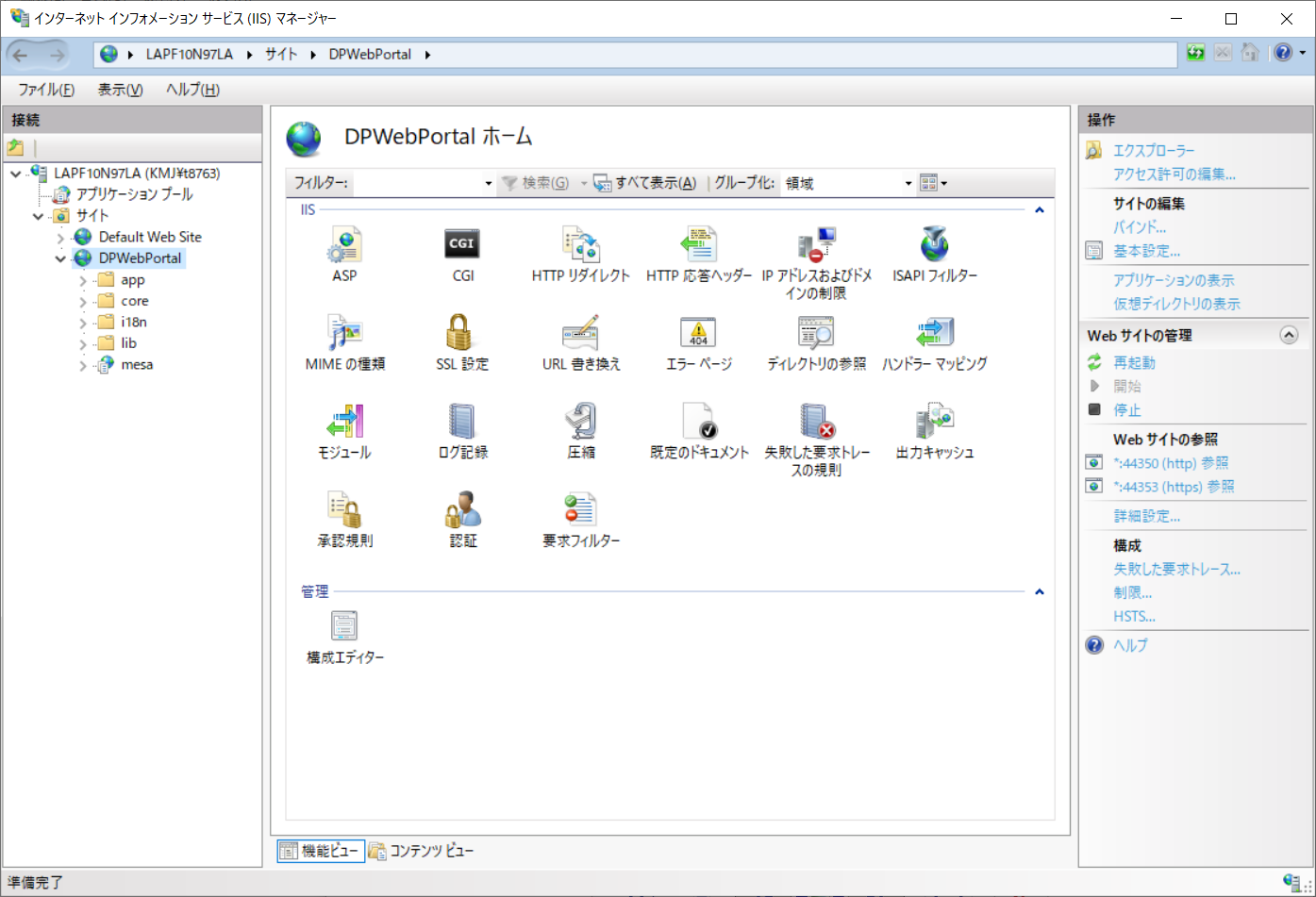Browse *:44350 (http) 参照 link
The height and width of the screenshot is (897, 1316).
(1171, 463)
